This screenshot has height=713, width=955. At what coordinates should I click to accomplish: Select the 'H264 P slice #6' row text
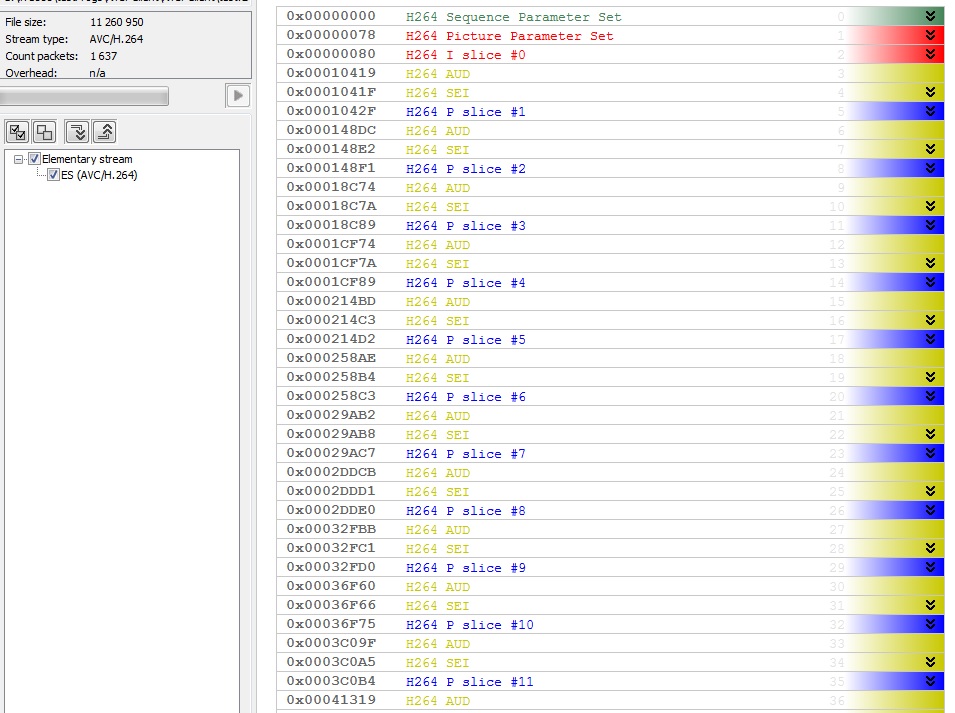click(x=465, y=397)
